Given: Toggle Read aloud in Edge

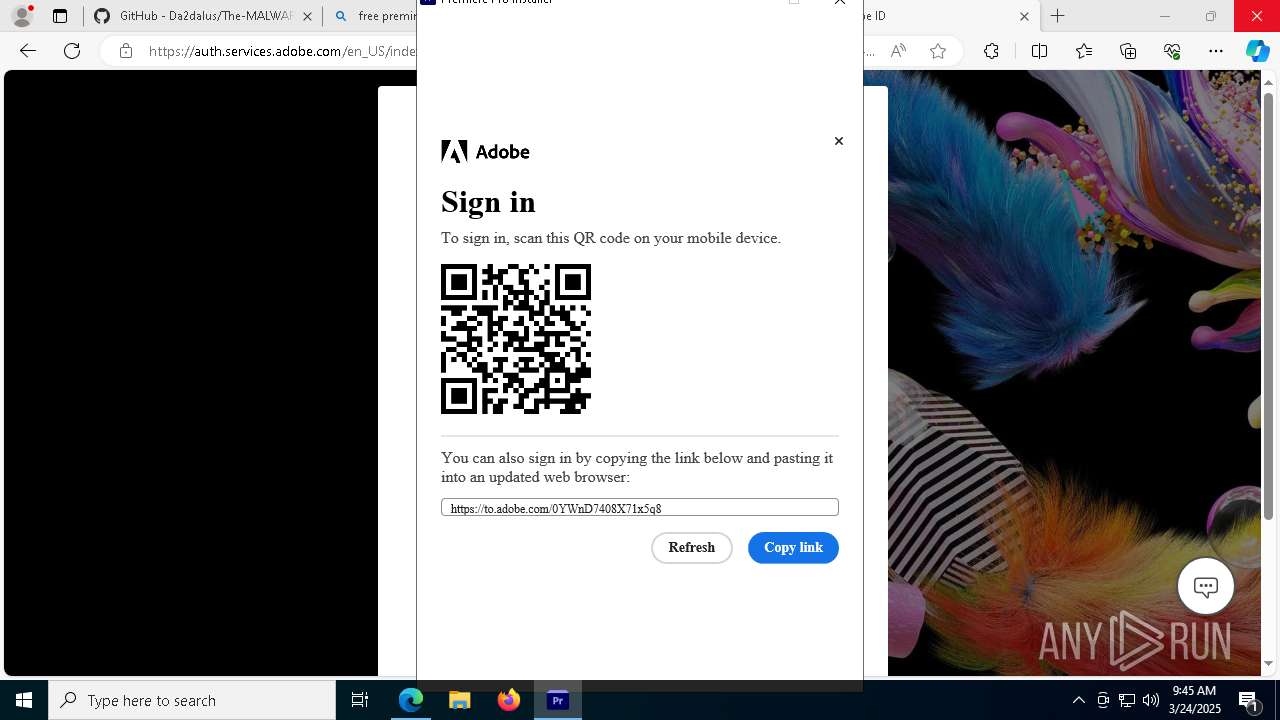Looking at the screenshot, I should coord(898,51).
